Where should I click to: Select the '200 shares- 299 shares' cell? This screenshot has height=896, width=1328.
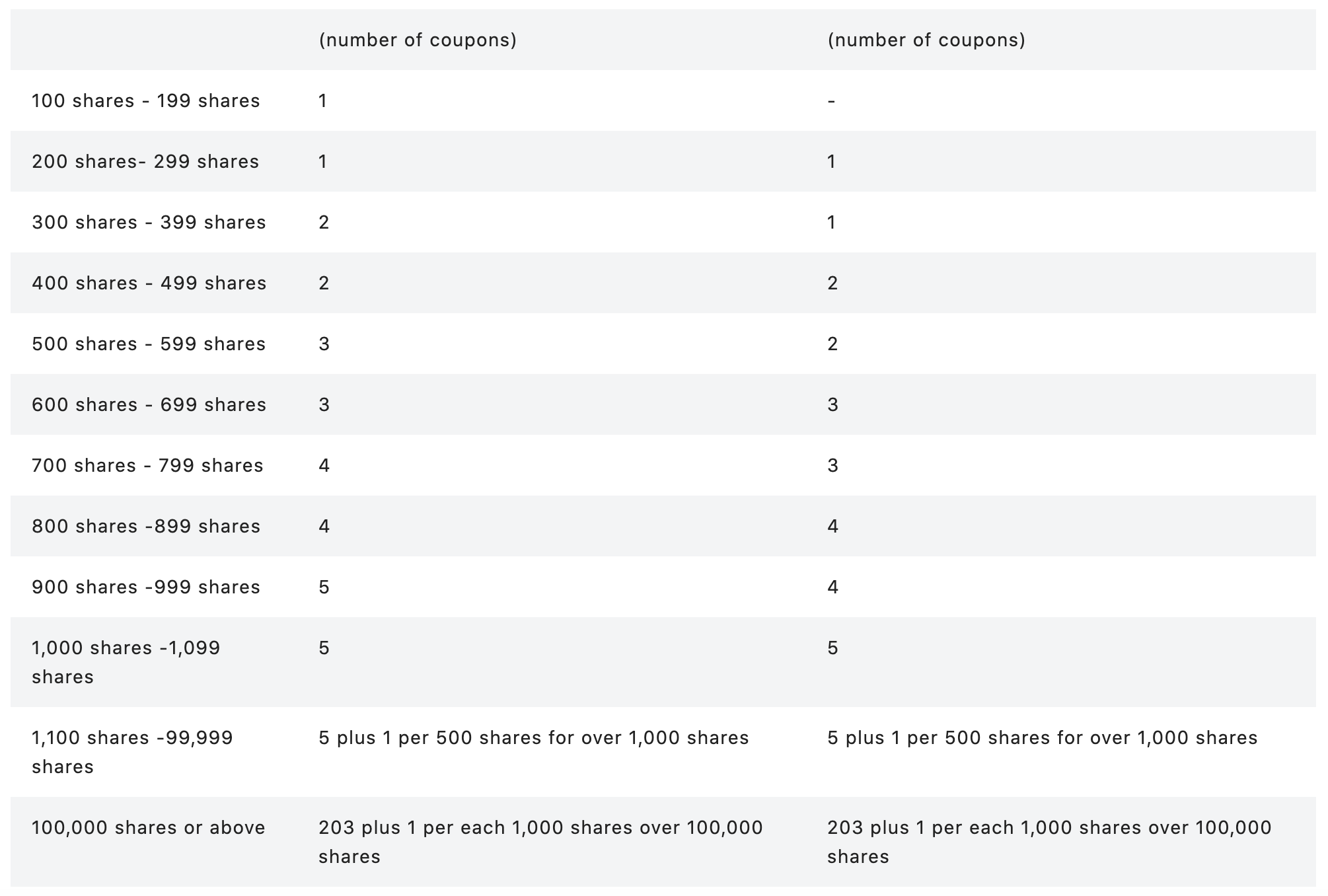click(x=145, y=162)
